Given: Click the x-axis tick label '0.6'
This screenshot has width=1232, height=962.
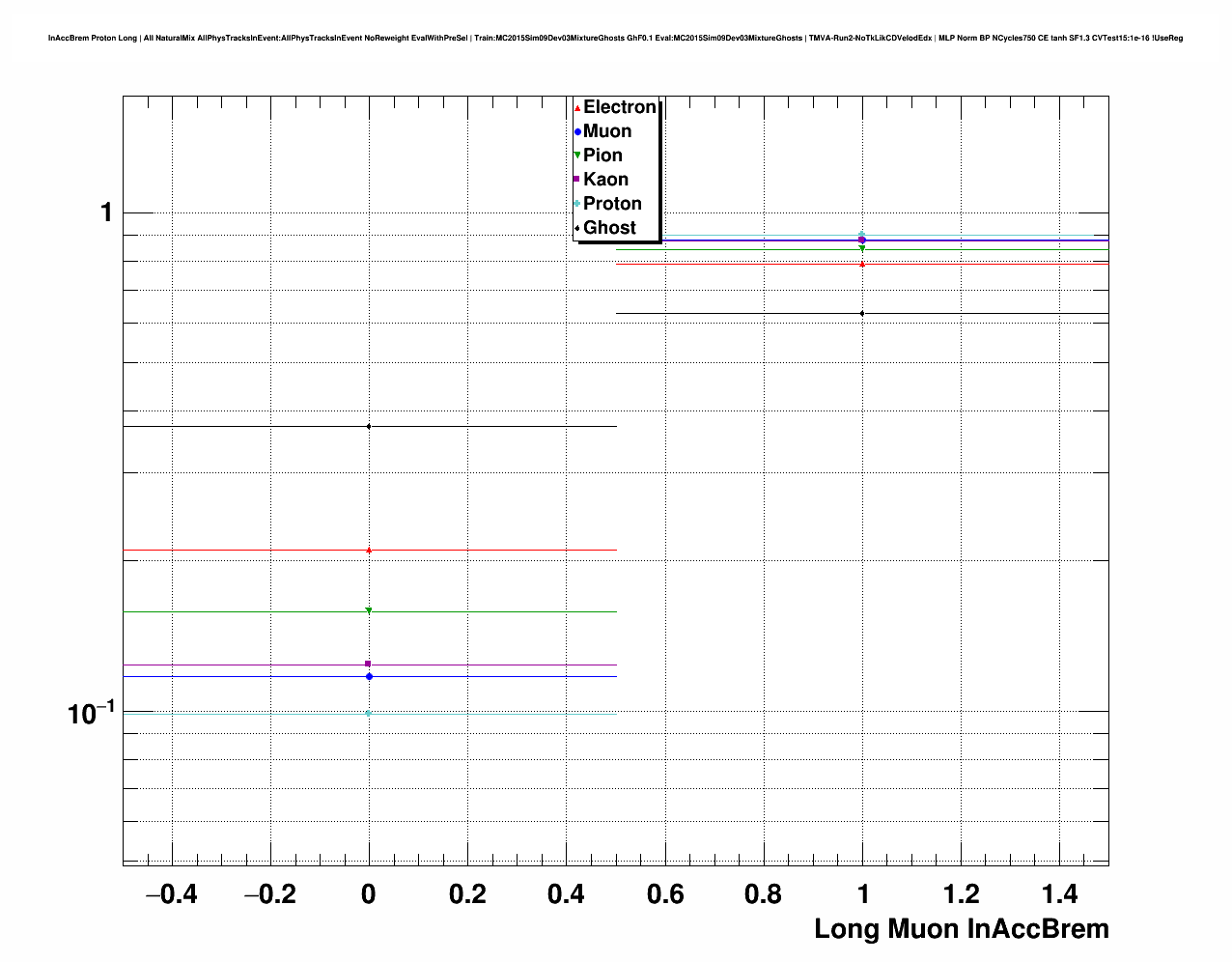Looking at the screenshot, I should [x=664, y=895].
